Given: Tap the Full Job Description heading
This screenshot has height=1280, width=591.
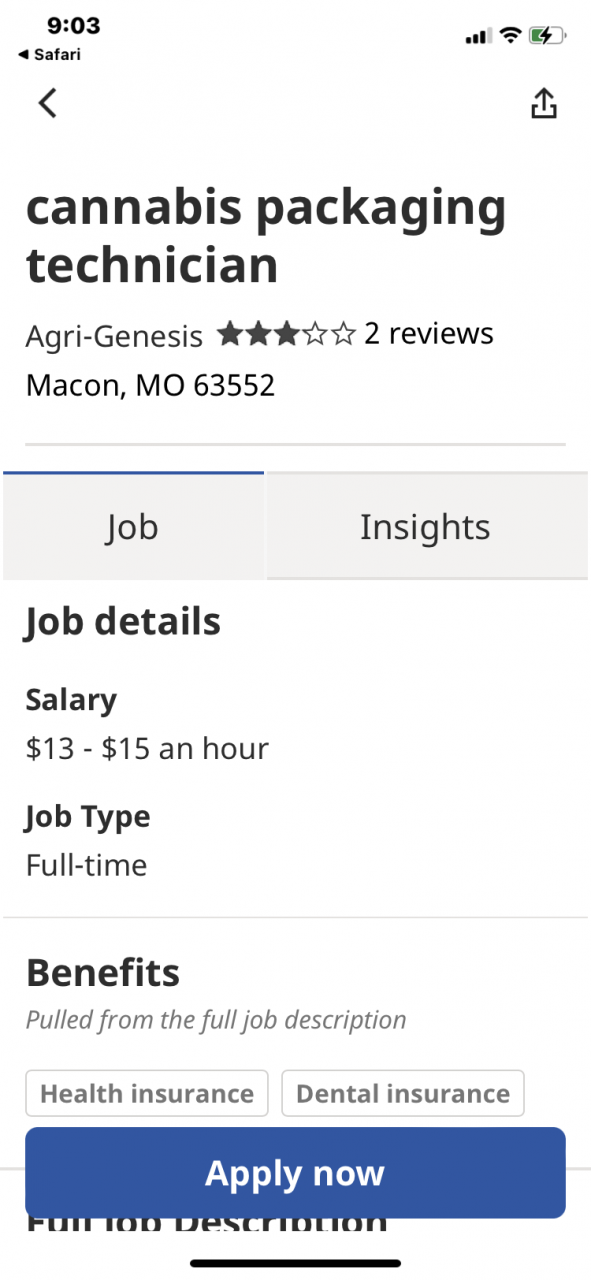Looking at the screenshot, I should point(207,1224).
